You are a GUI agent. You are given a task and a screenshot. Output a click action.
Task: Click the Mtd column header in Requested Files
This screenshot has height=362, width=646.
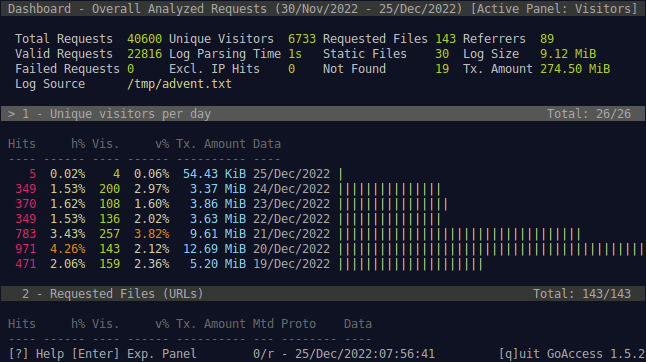coord(263,324)
